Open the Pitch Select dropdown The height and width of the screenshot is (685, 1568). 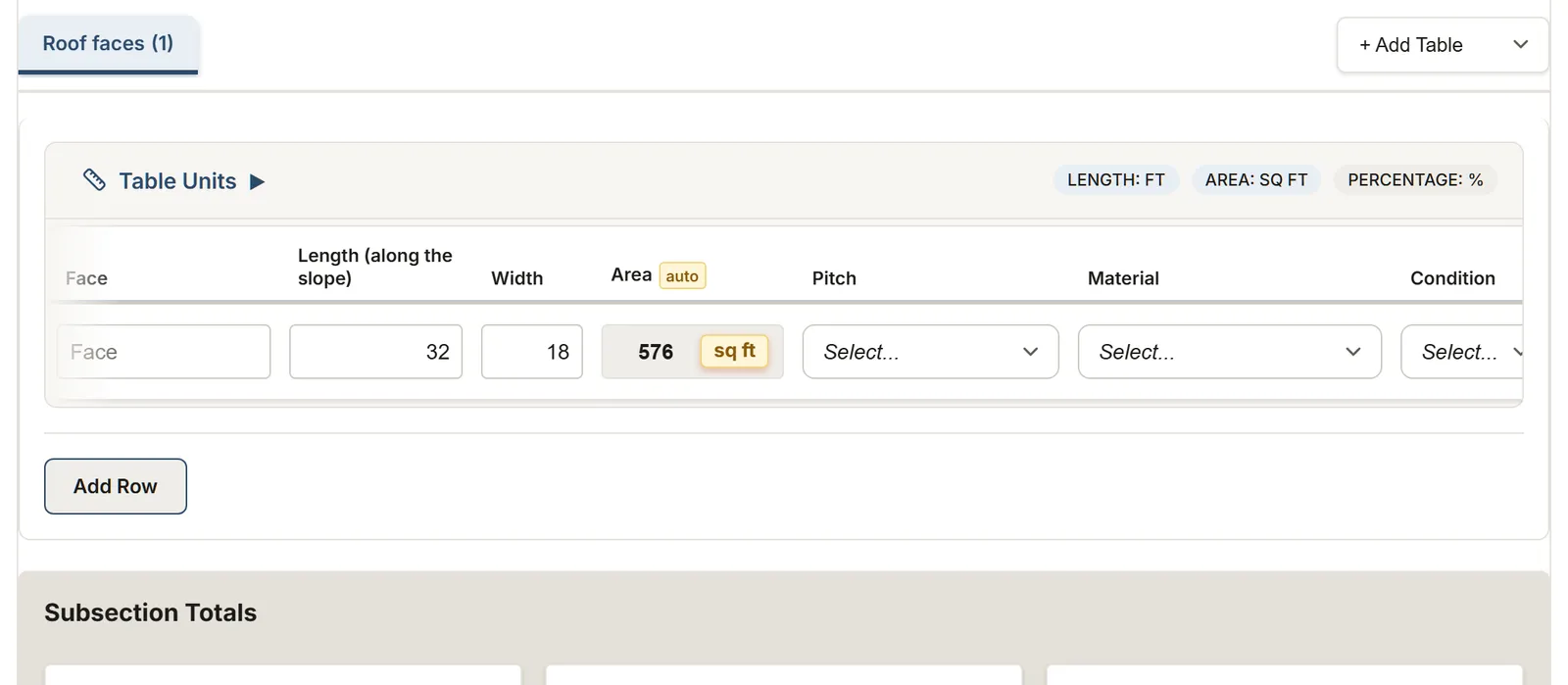930,352
